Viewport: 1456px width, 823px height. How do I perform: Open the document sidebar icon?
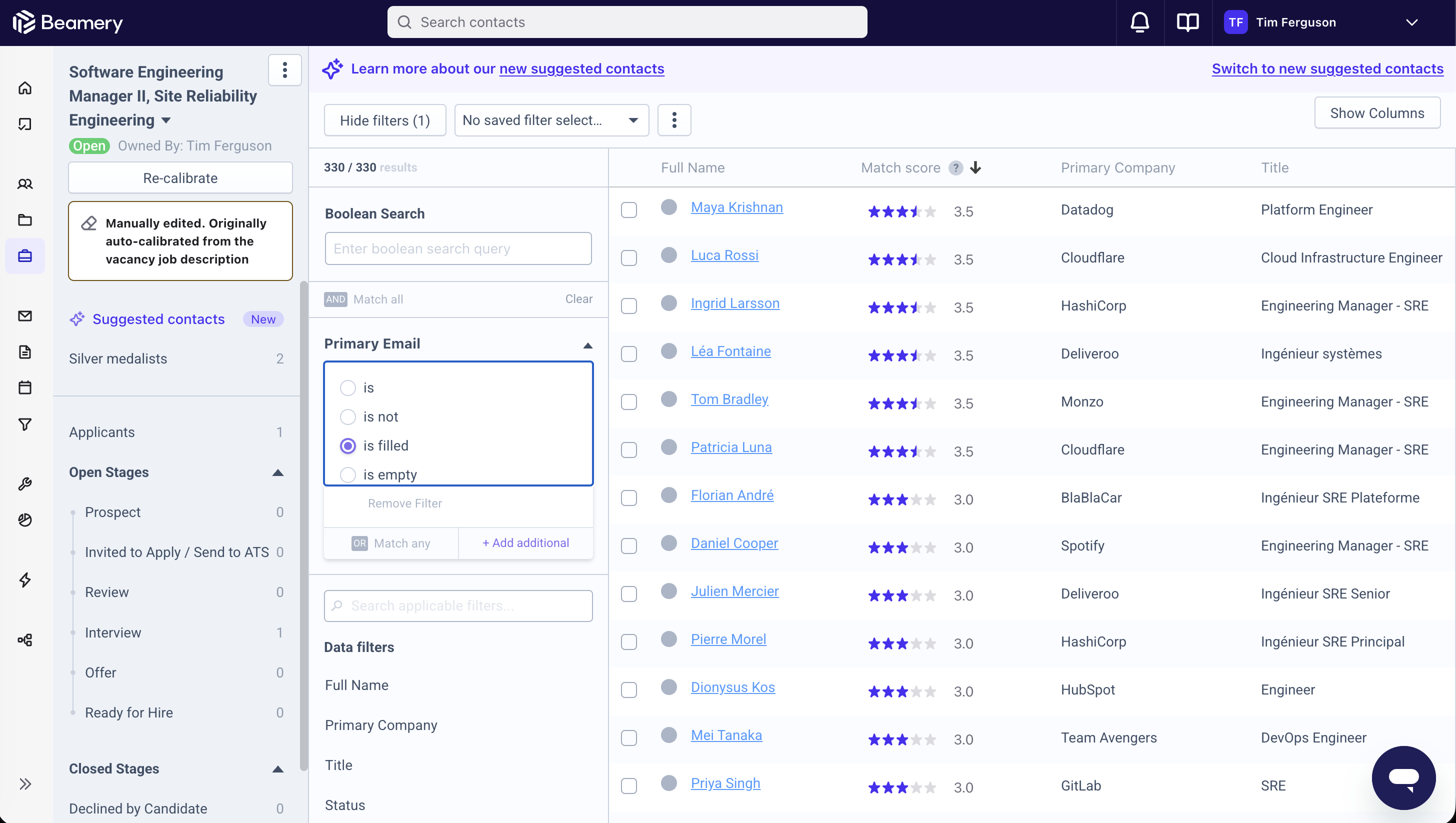pyautogui.click(x=25, y=352)
